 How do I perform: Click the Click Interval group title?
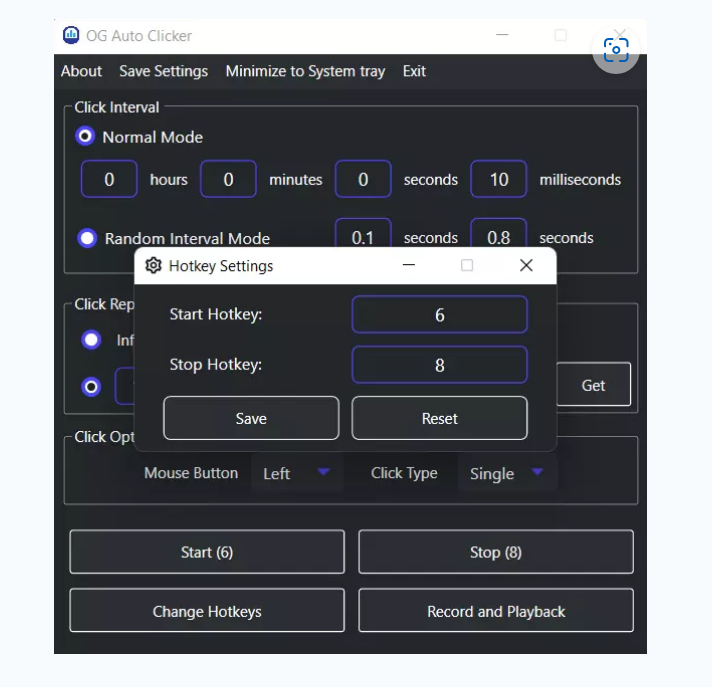(x=117, y=107)
